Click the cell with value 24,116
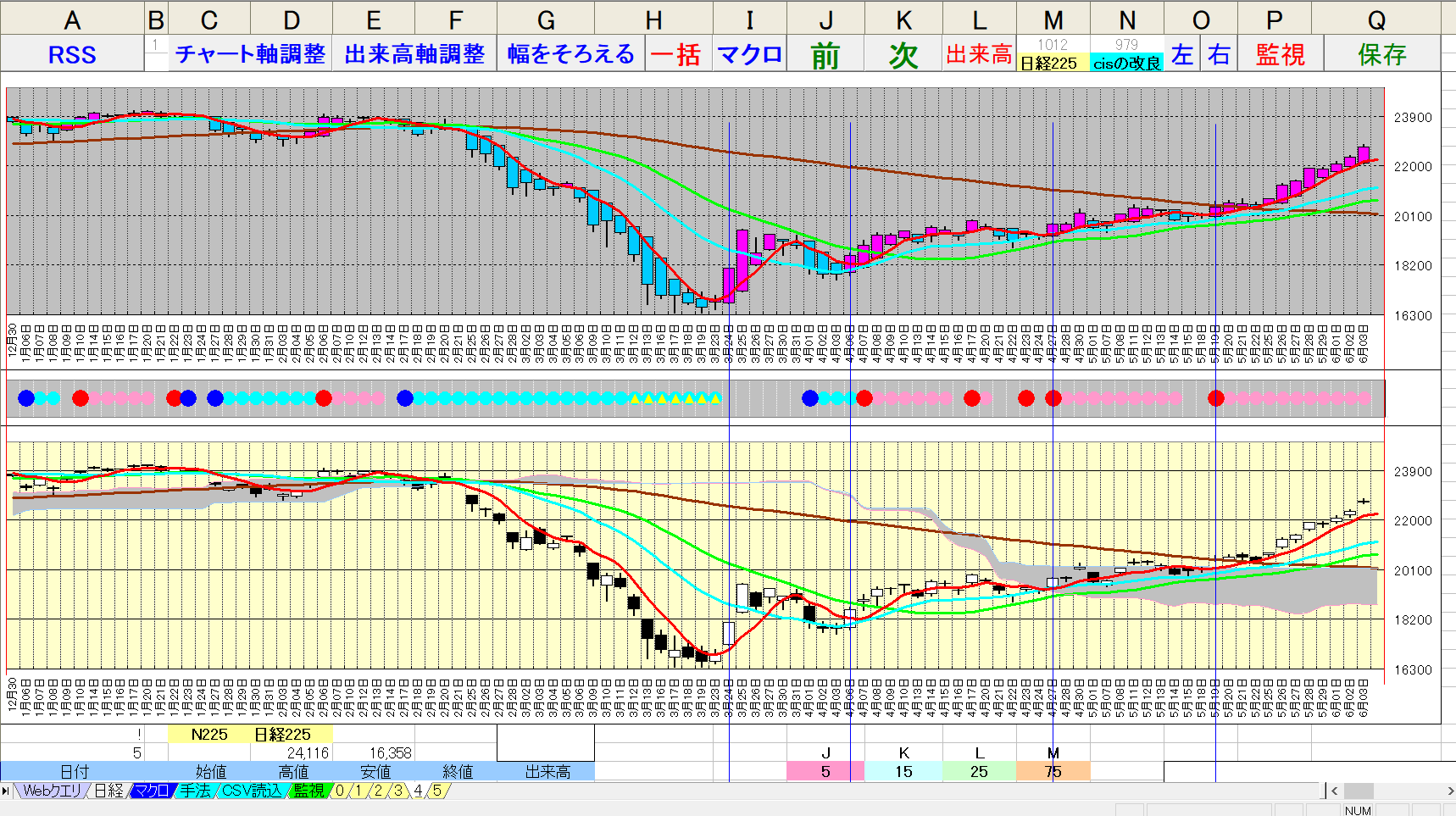 [x=292, y=752]
